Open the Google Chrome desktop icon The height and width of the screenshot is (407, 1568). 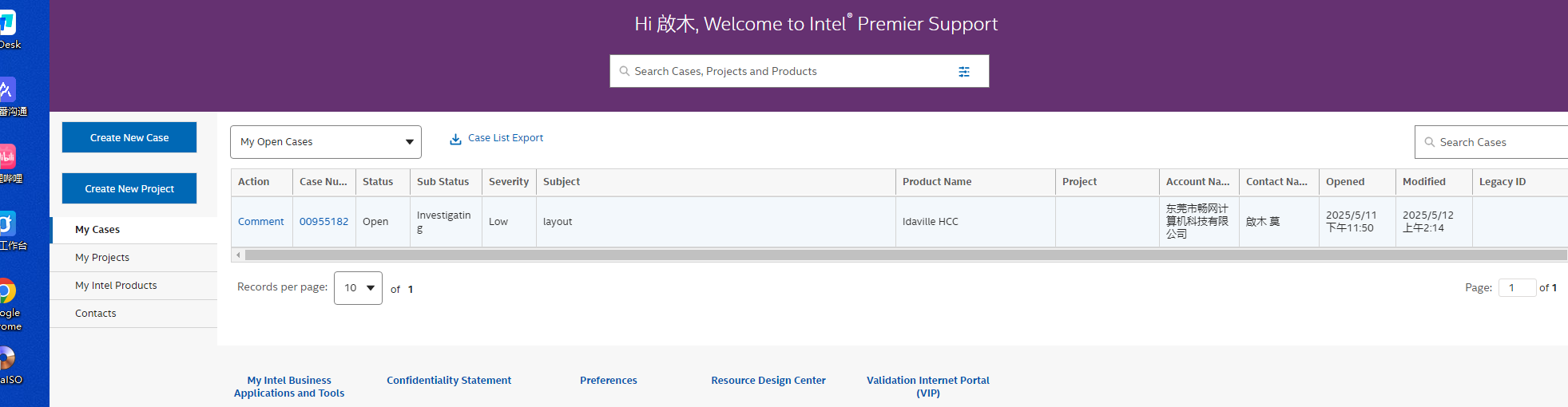pyautogui.click(x=6, y=291)
